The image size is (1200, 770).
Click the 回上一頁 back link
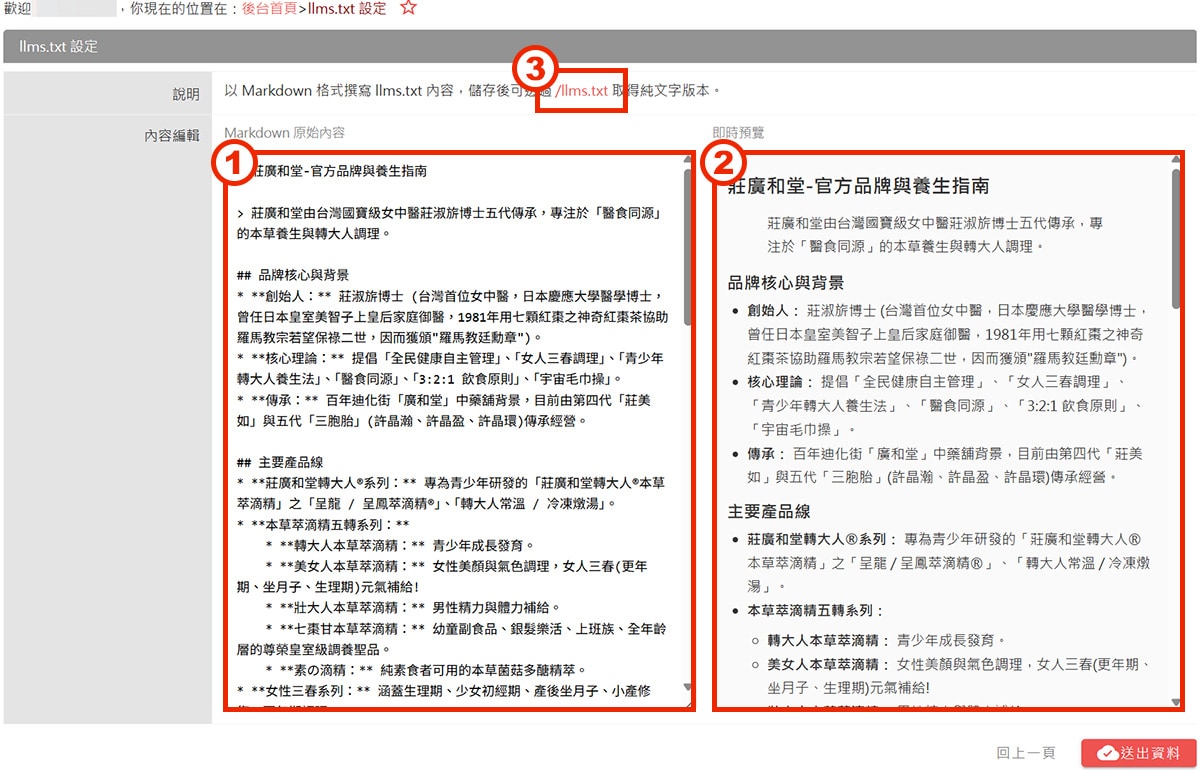pos(1025,753)
